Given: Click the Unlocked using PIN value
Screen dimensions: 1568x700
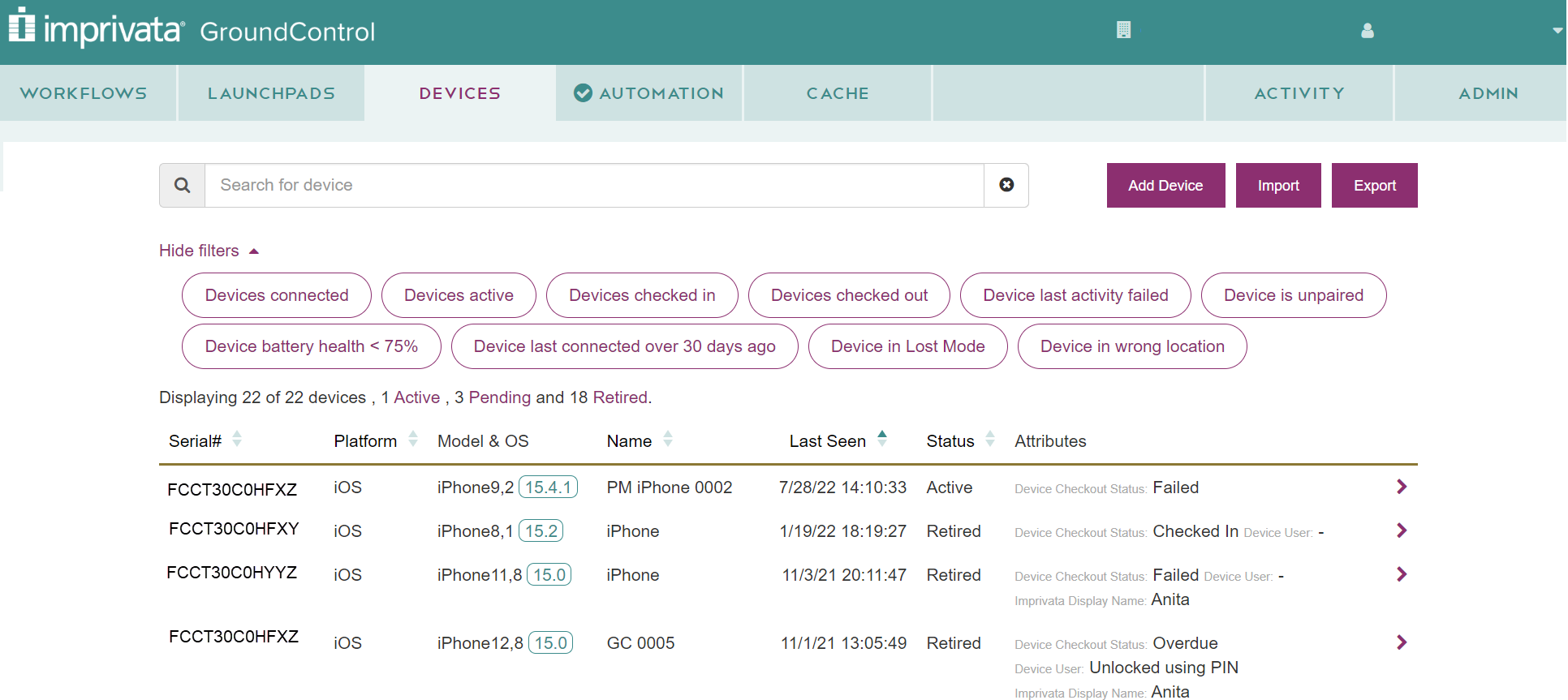Looking at the screenshot, I should pyautogui.click(x=1164, y=668).
